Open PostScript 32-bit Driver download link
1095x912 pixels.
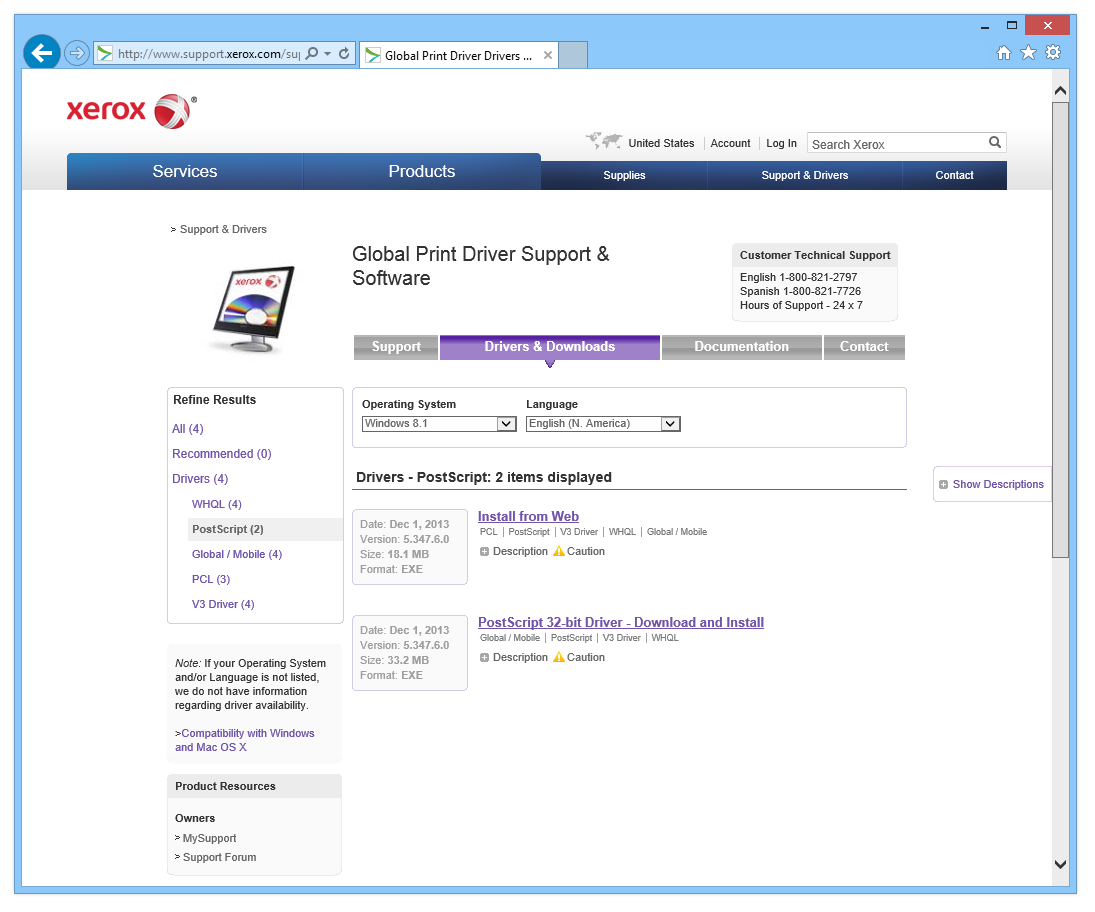(620, 622)
